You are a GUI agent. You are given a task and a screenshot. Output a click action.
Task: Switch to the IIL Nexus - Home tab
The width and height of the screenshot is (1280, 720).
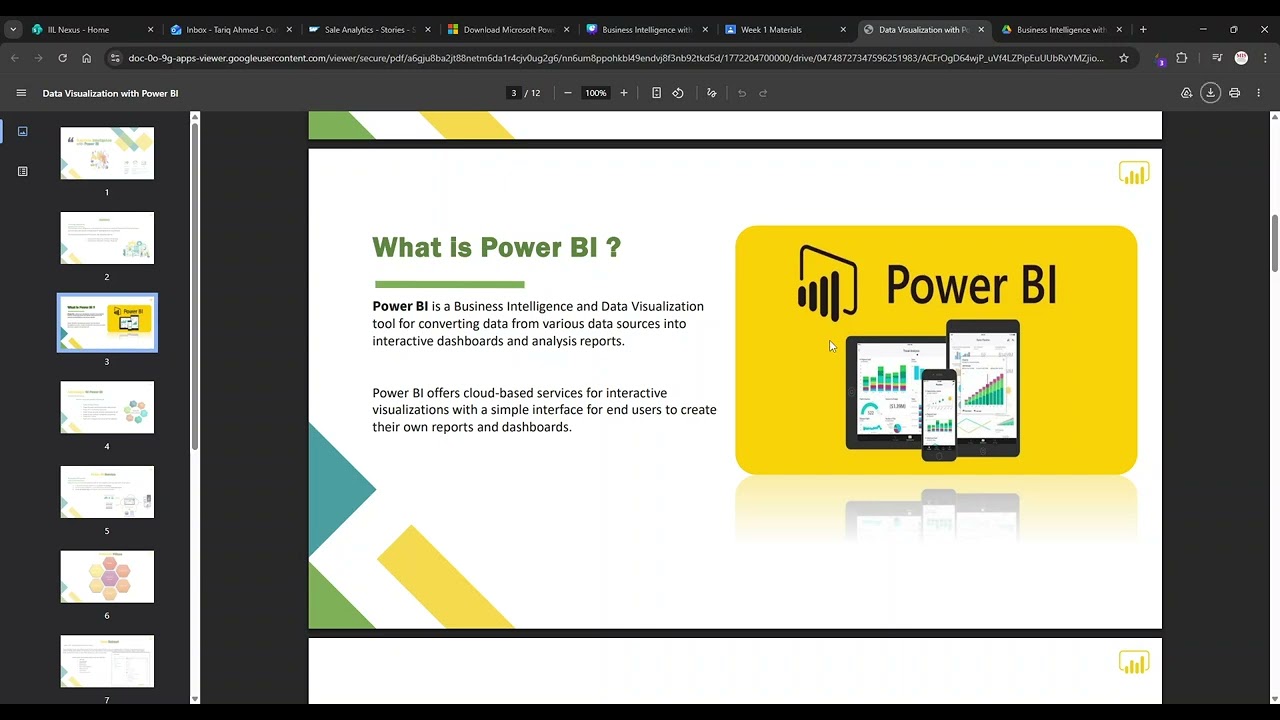(92, 30)
